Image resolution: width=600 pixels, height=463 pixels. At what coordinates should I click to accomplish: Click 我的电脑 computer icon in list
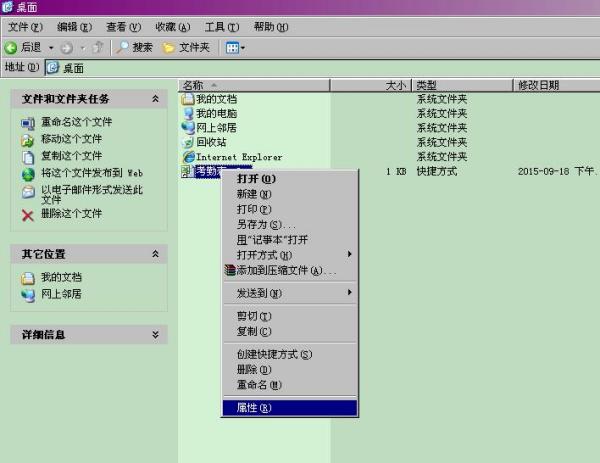click(188, 114)
